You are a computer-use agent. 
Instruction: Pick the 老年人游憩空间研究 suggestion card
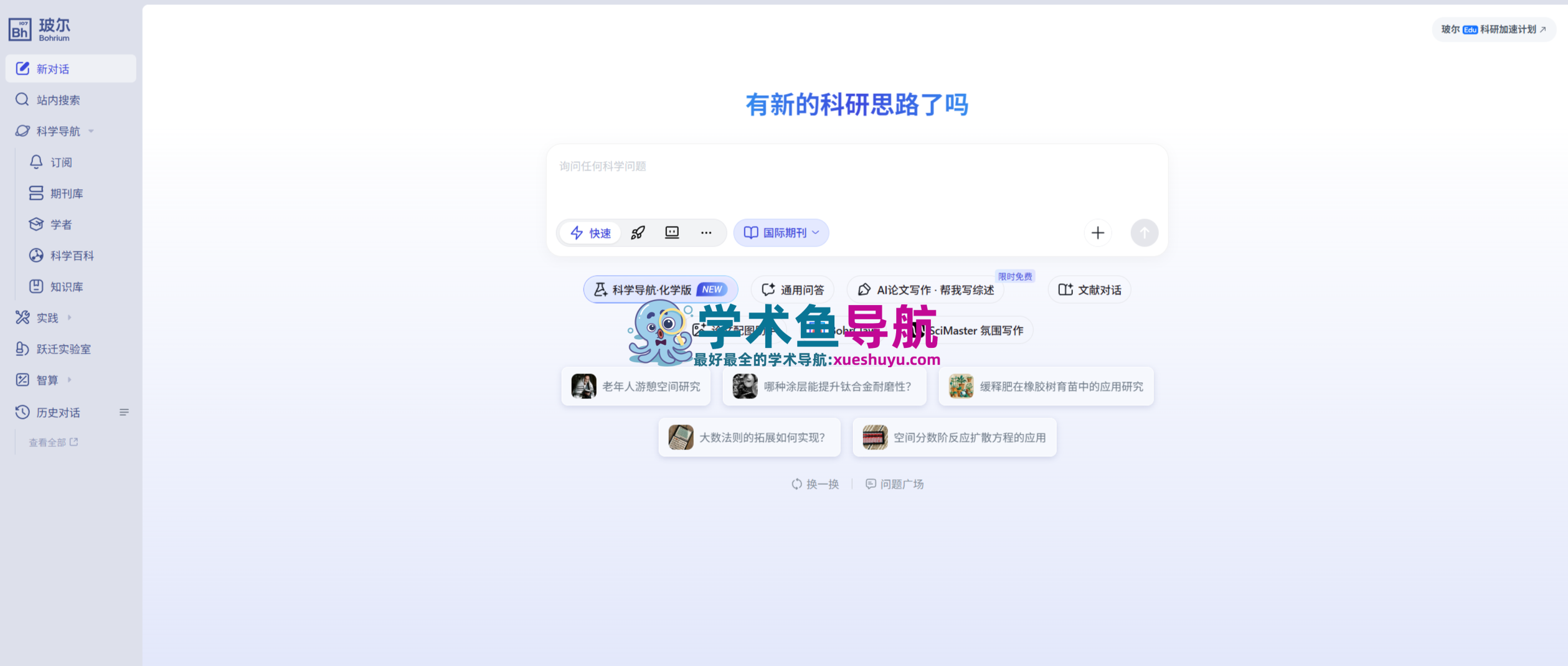coord(636,387)
